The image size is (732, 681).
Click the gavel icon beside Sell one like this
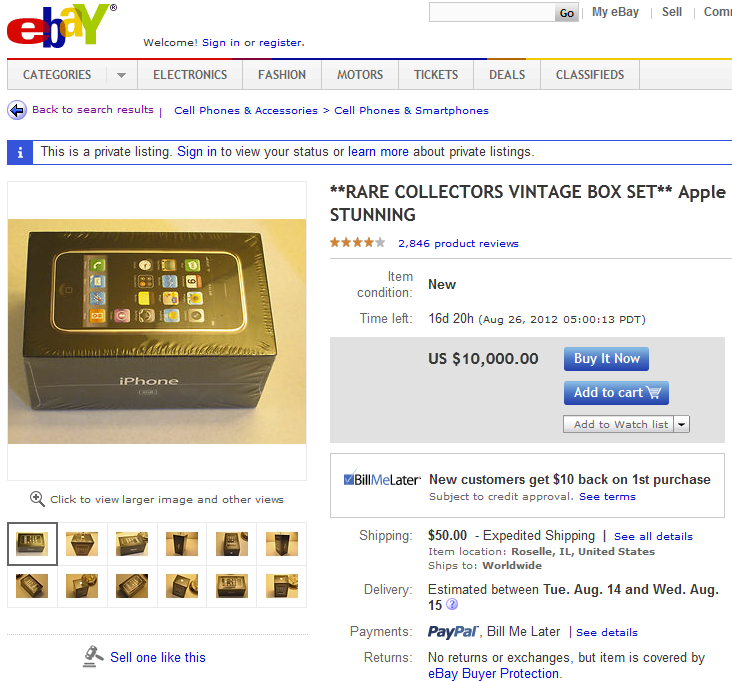(x=93, y=656)
